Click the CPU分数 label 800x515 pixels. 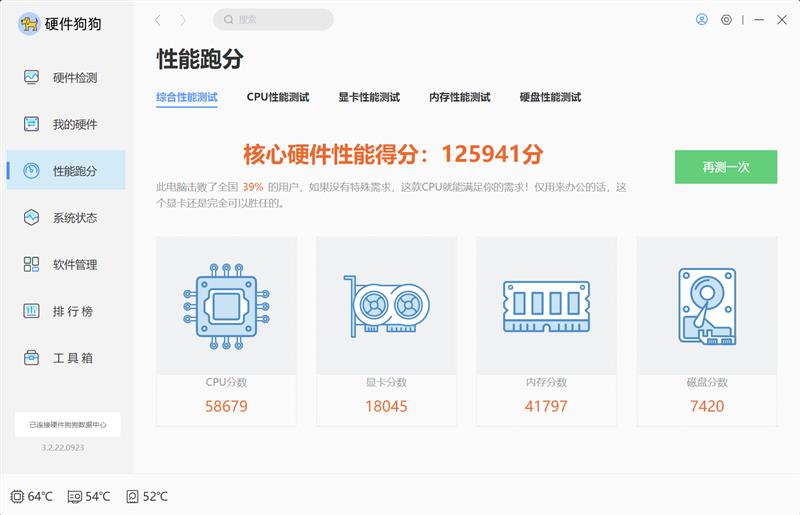coord(226,382)
